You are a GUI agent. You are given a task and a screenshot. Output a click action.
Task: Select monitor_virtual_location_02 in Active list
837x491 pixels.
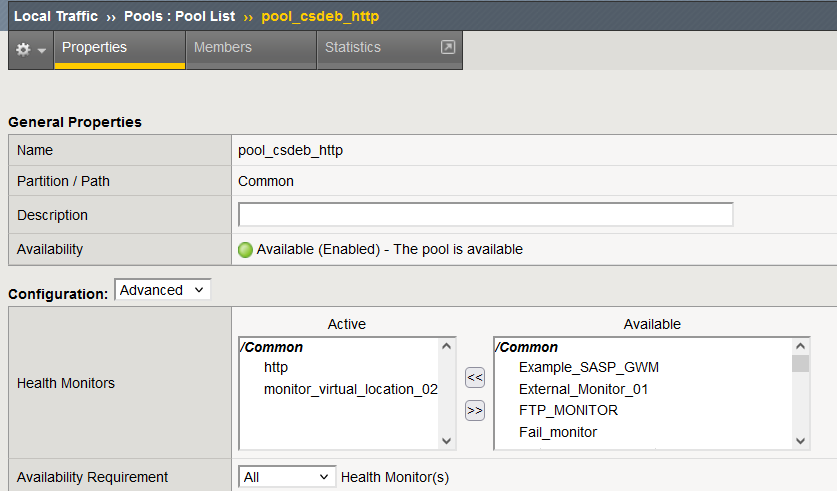coord(350,389)
